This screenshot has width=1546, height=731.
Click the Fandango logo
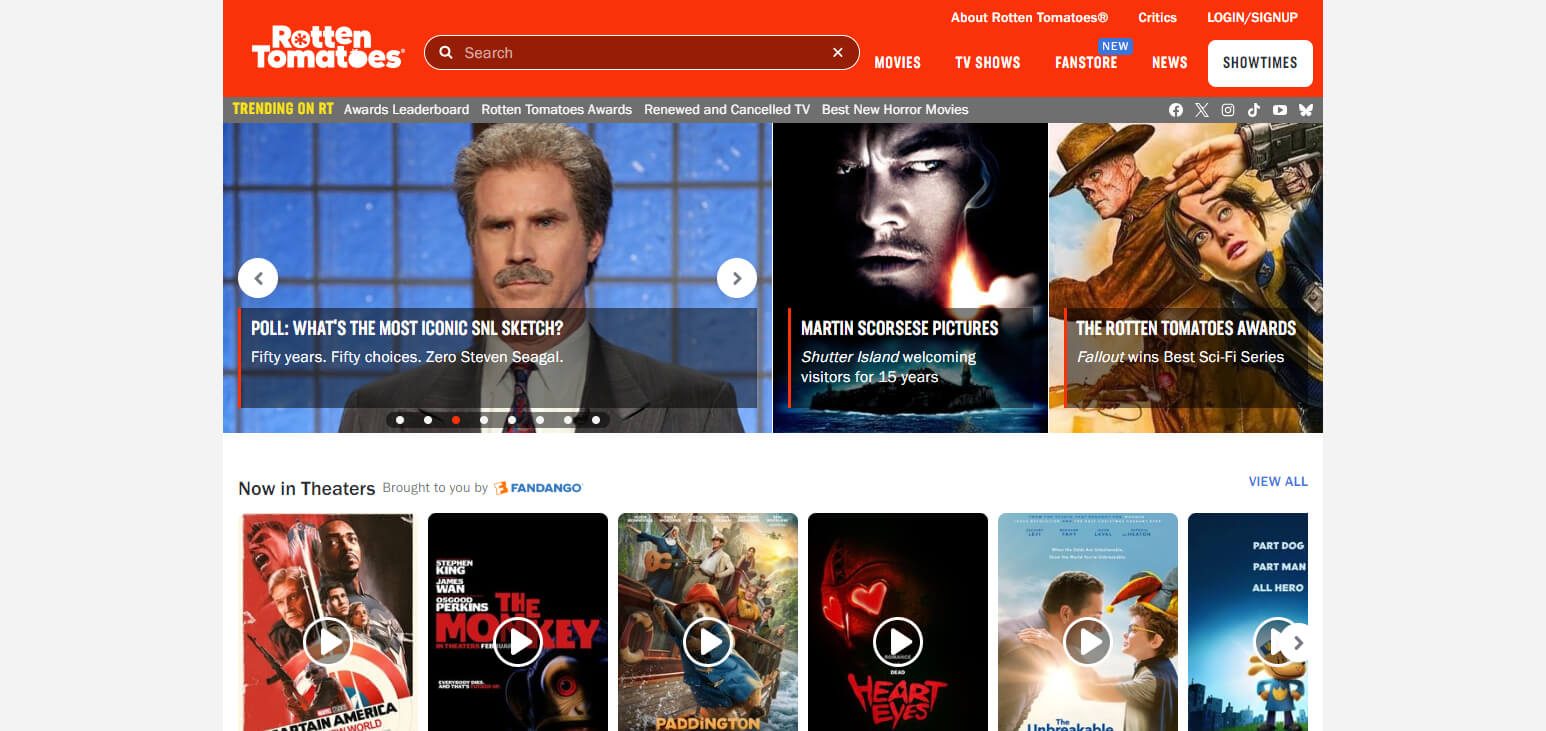(538, 488)
